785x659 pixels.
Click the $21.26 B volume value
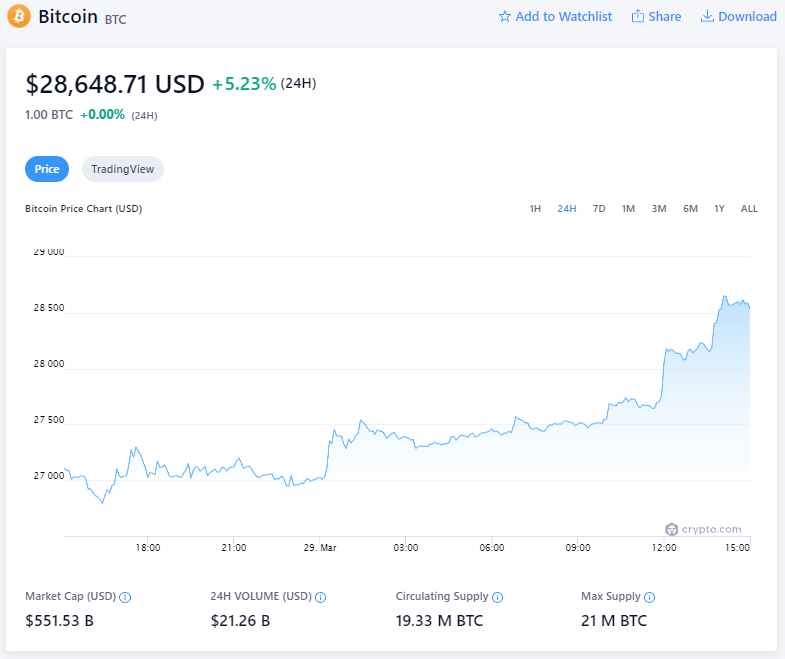[x=240, y=621]
